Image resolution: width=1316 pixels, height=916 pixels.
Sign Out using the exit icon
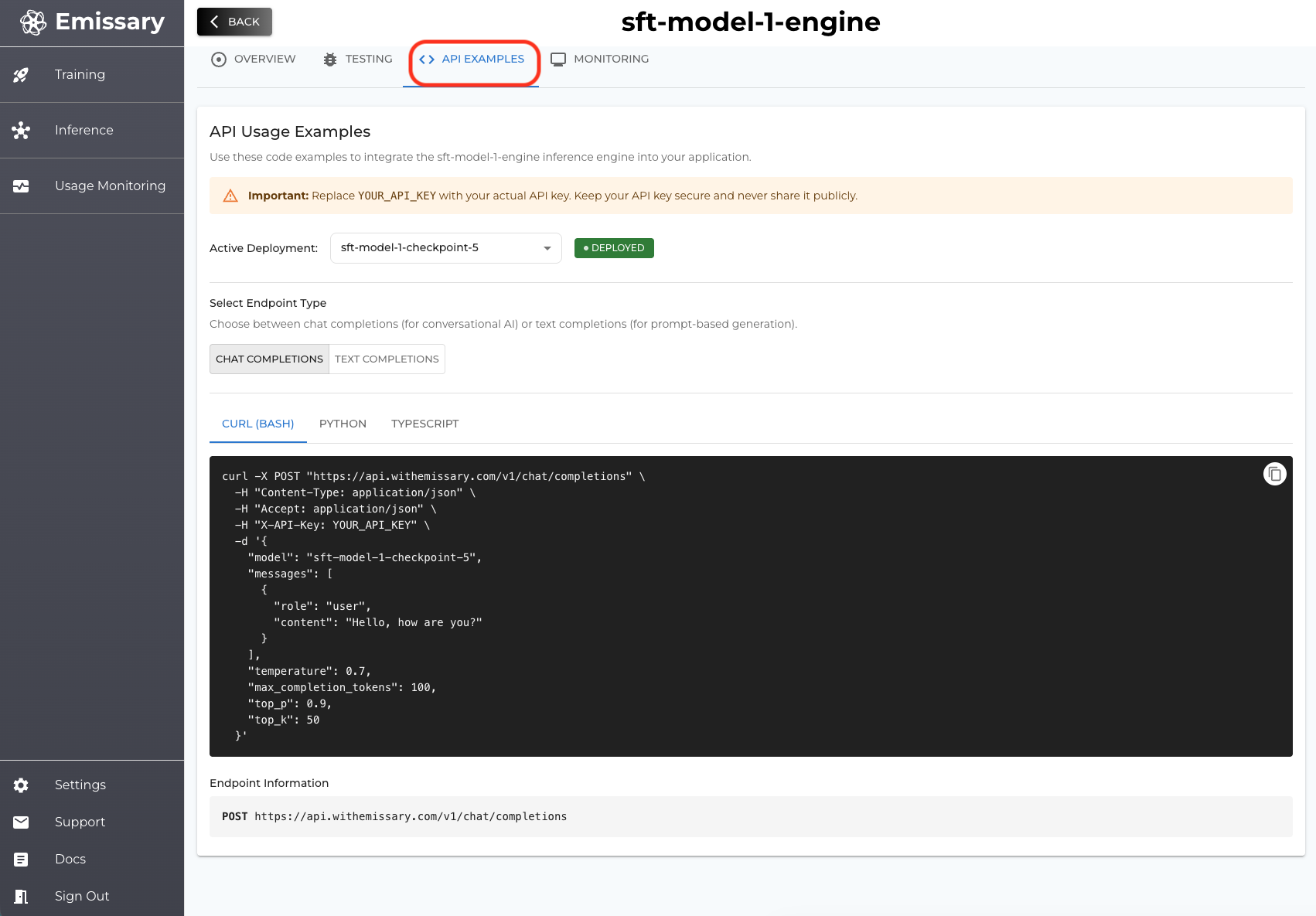pos(21,896)
